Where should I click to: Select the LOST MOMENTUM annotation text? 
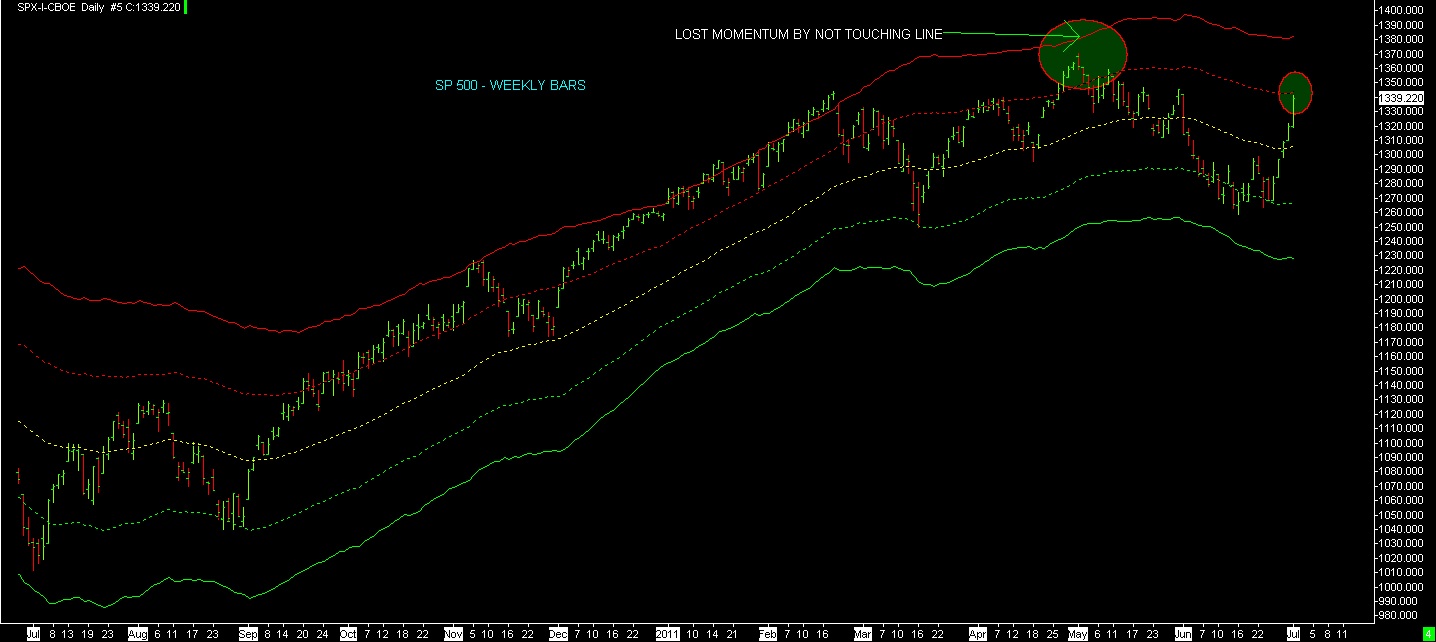click(x=808, y=35)
